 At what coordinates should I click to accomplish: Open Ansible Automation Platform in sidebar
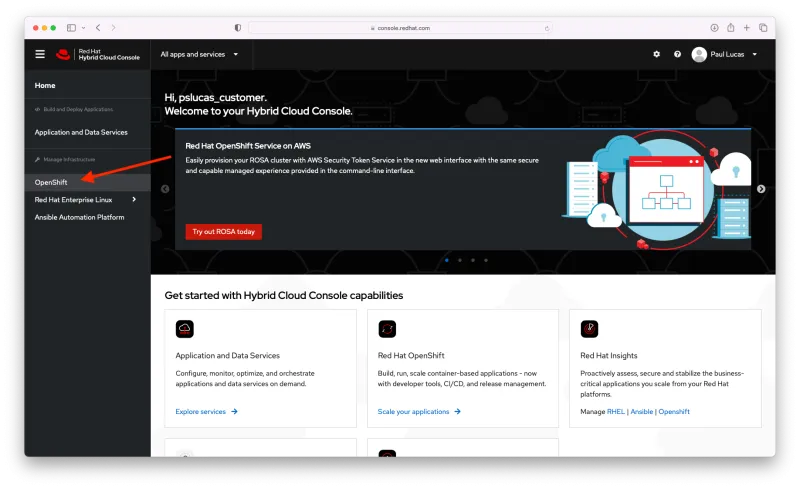point(80,217)
